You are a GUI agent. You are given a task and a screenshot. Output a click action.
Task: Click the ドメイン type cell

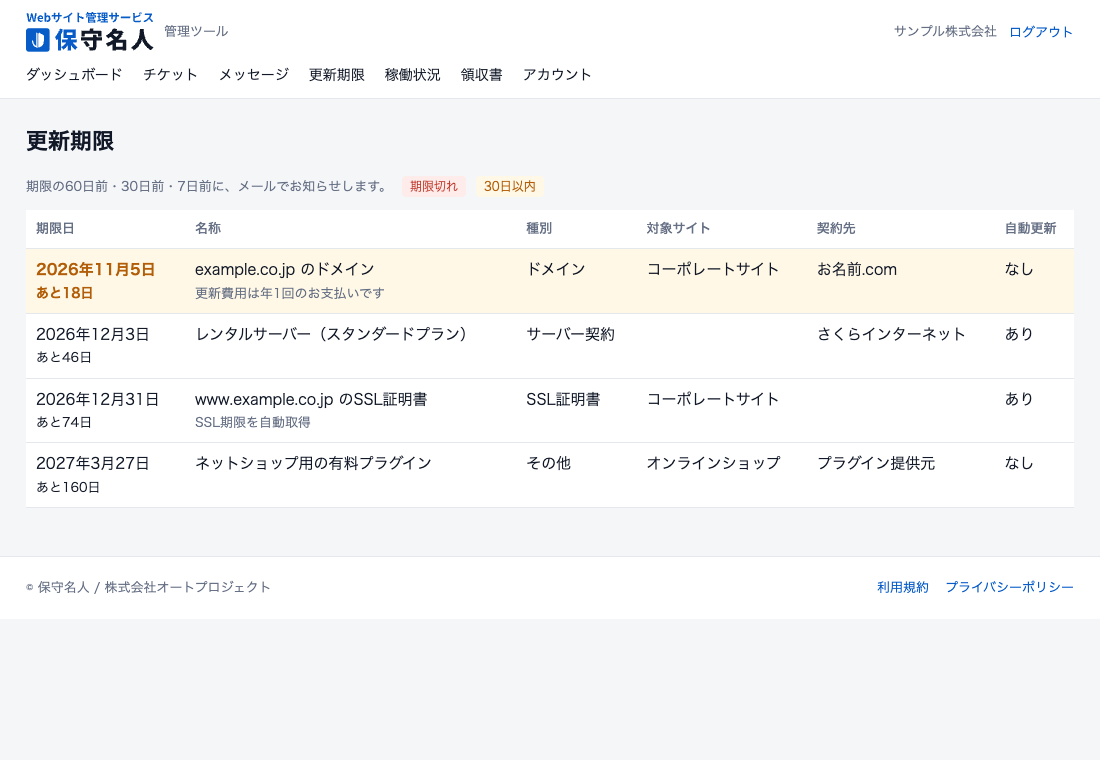(556, 269)
